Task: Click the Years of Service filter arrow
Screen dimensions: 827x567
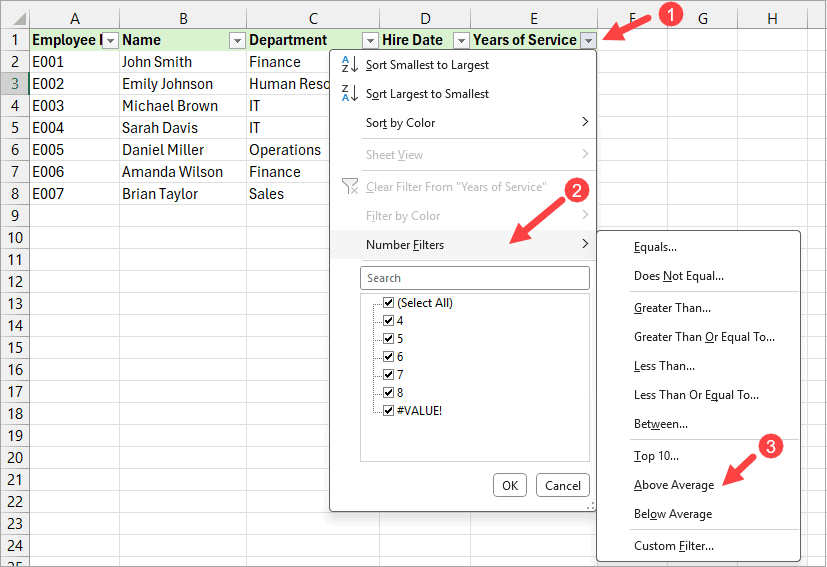Action: point(588,40)
